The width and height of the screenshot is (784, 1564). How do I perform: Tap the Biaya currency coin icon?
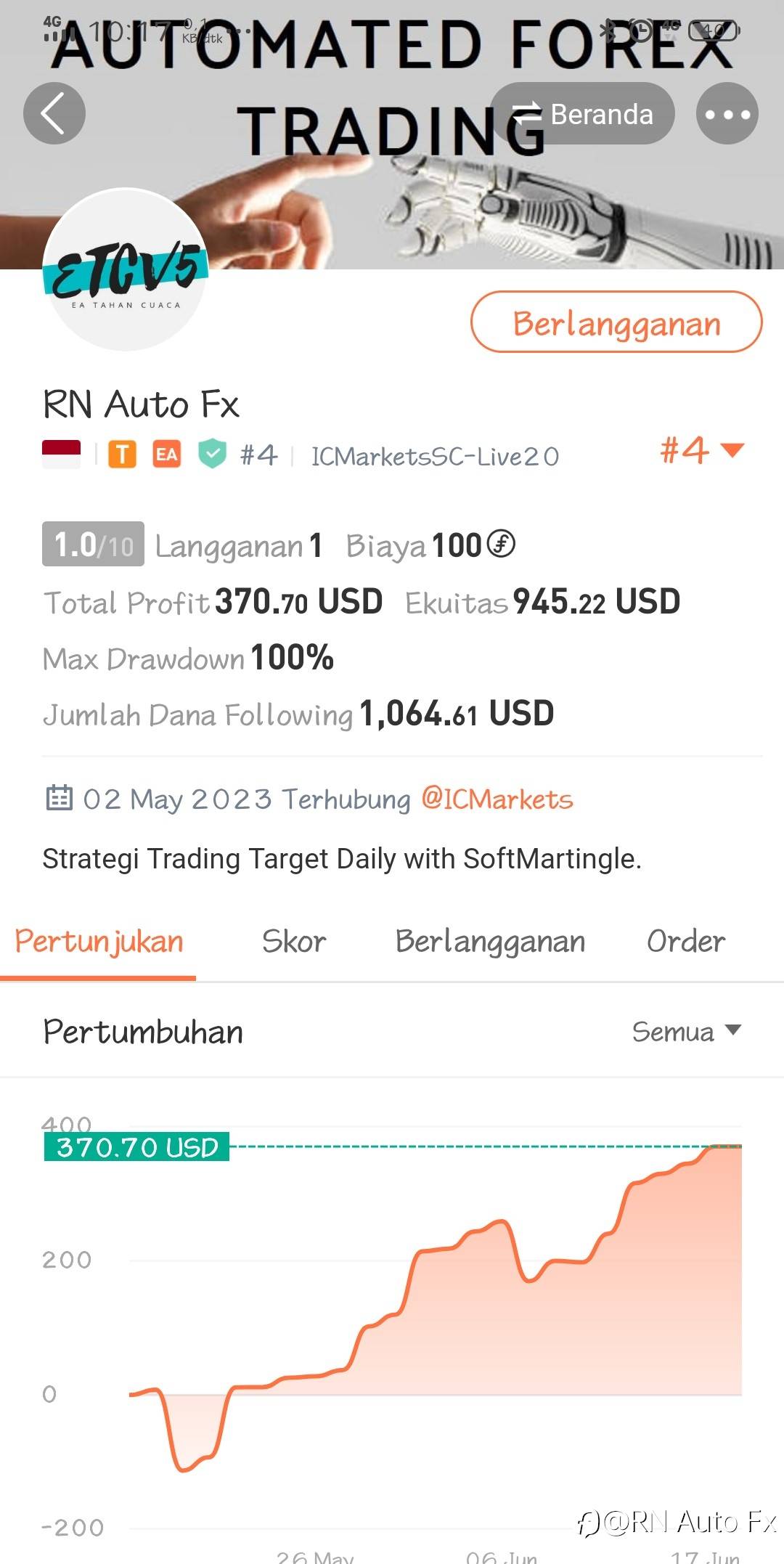click(501, 544)
